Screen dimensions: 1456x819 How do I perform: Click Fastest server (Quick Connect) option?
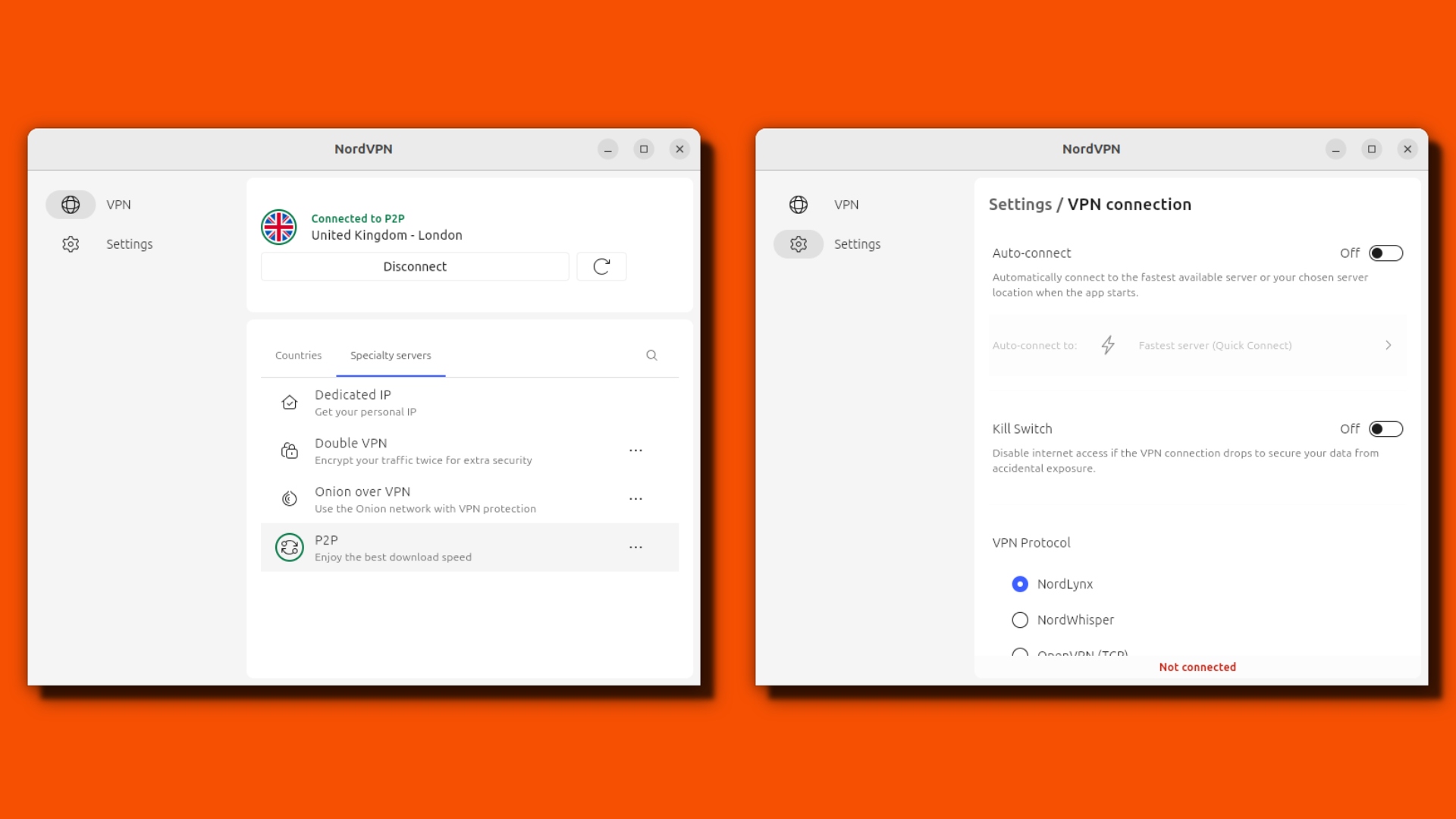point(1215,345)
